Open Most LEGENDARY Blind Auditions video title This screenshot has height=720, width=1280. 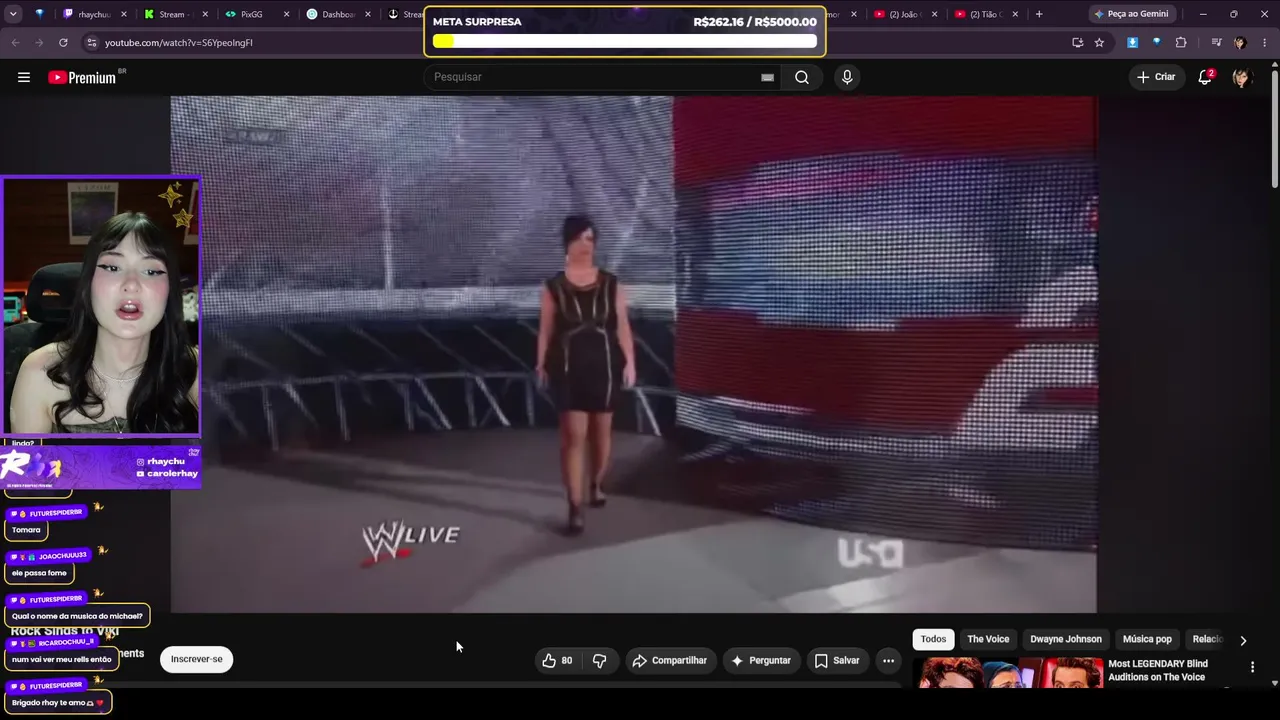[1158, 670]
